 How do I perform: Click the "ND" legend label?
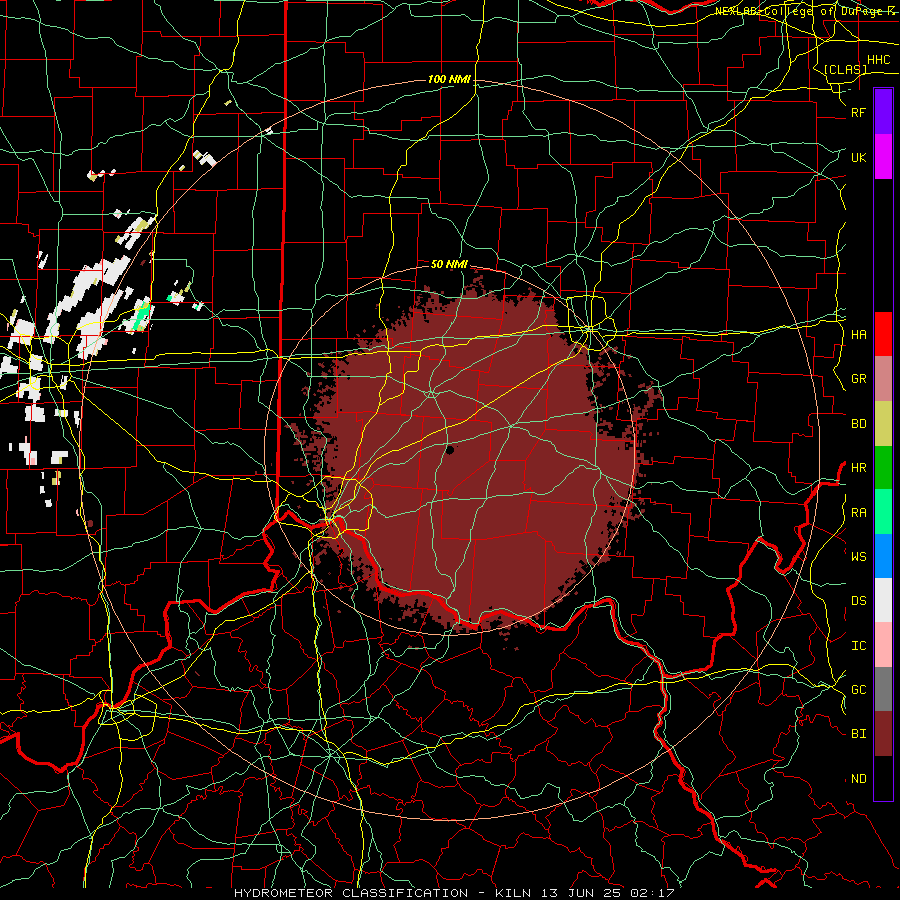(x=858, y=779)
